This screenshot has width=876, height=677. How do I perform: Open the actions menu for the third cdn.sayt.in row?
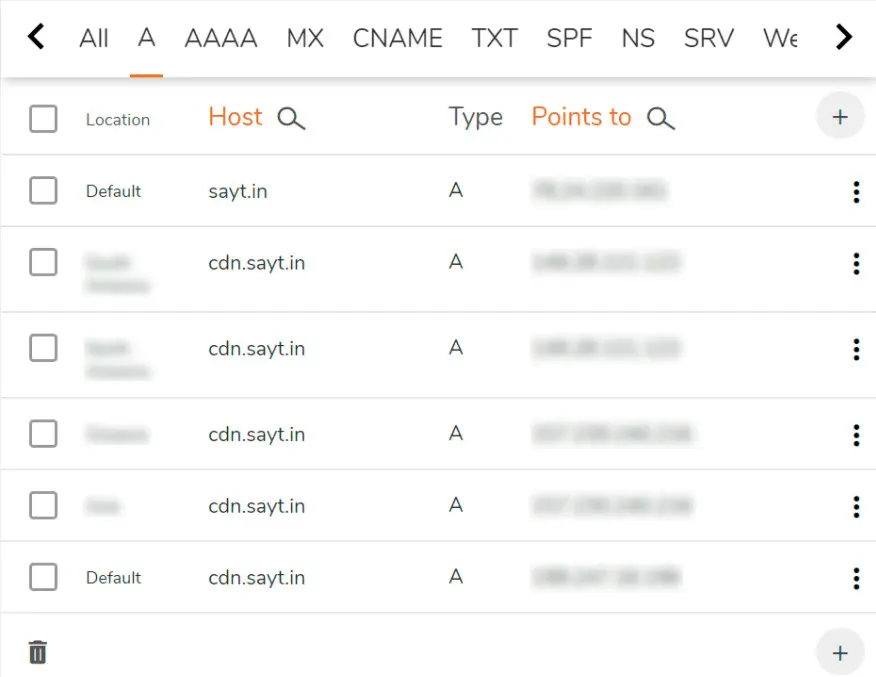pyautogui.click(x=856, y=435)
